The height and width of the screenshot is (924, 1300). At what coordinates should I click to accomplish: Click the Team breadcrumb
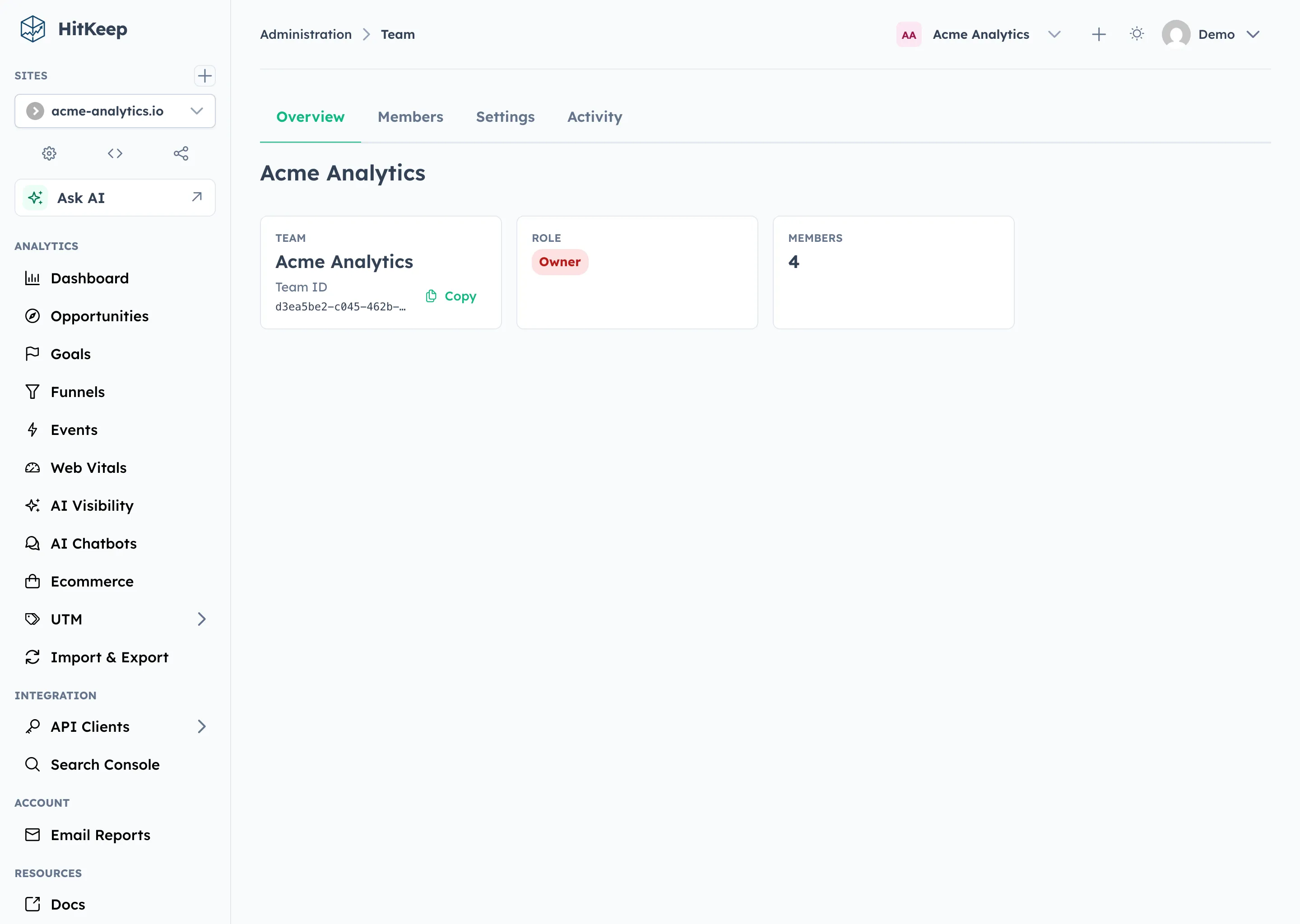(x=397, y=34)
